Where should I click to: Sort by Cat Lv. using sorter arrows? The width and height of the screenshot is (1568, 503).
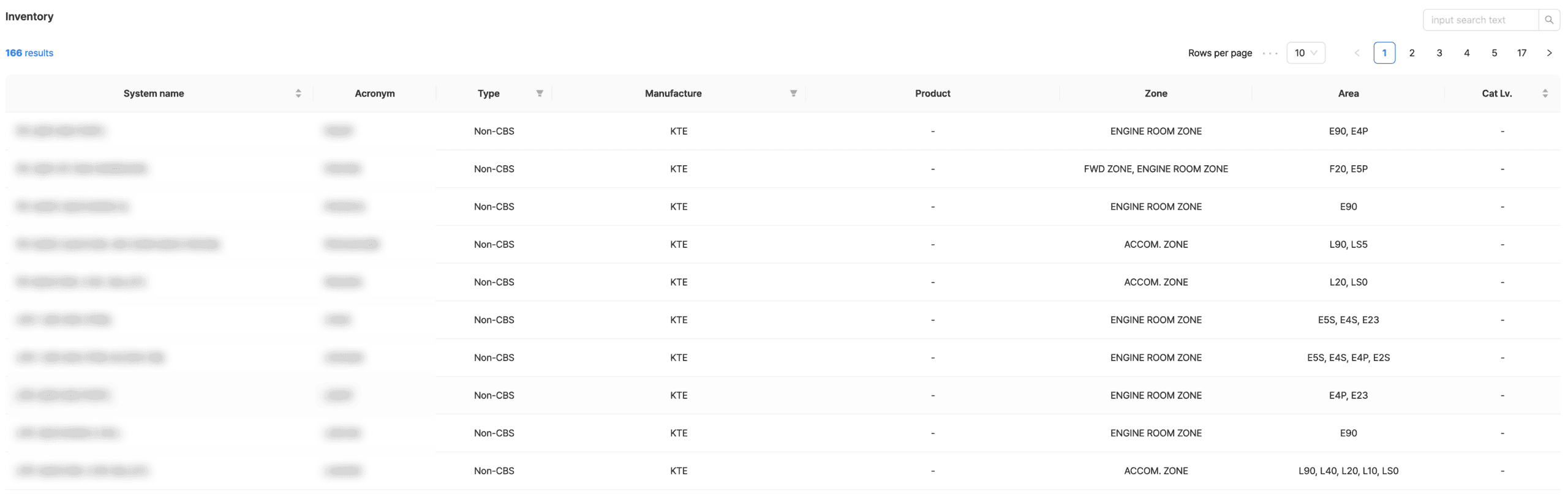[1545, 93]
